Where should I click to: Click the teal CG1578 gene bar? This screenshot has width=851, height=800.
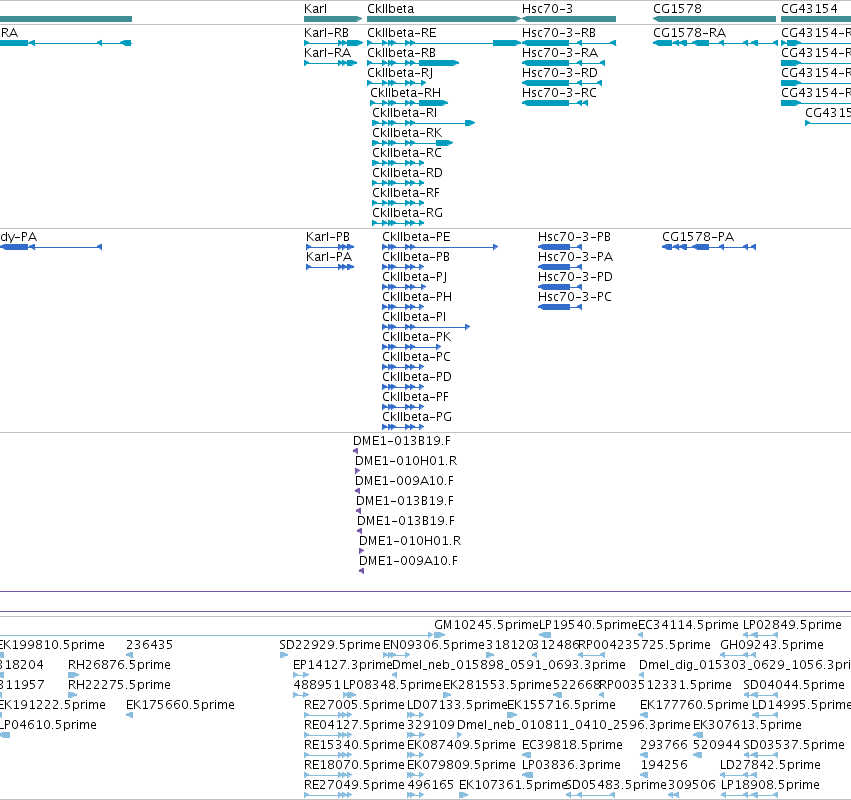tap(714, 19)
